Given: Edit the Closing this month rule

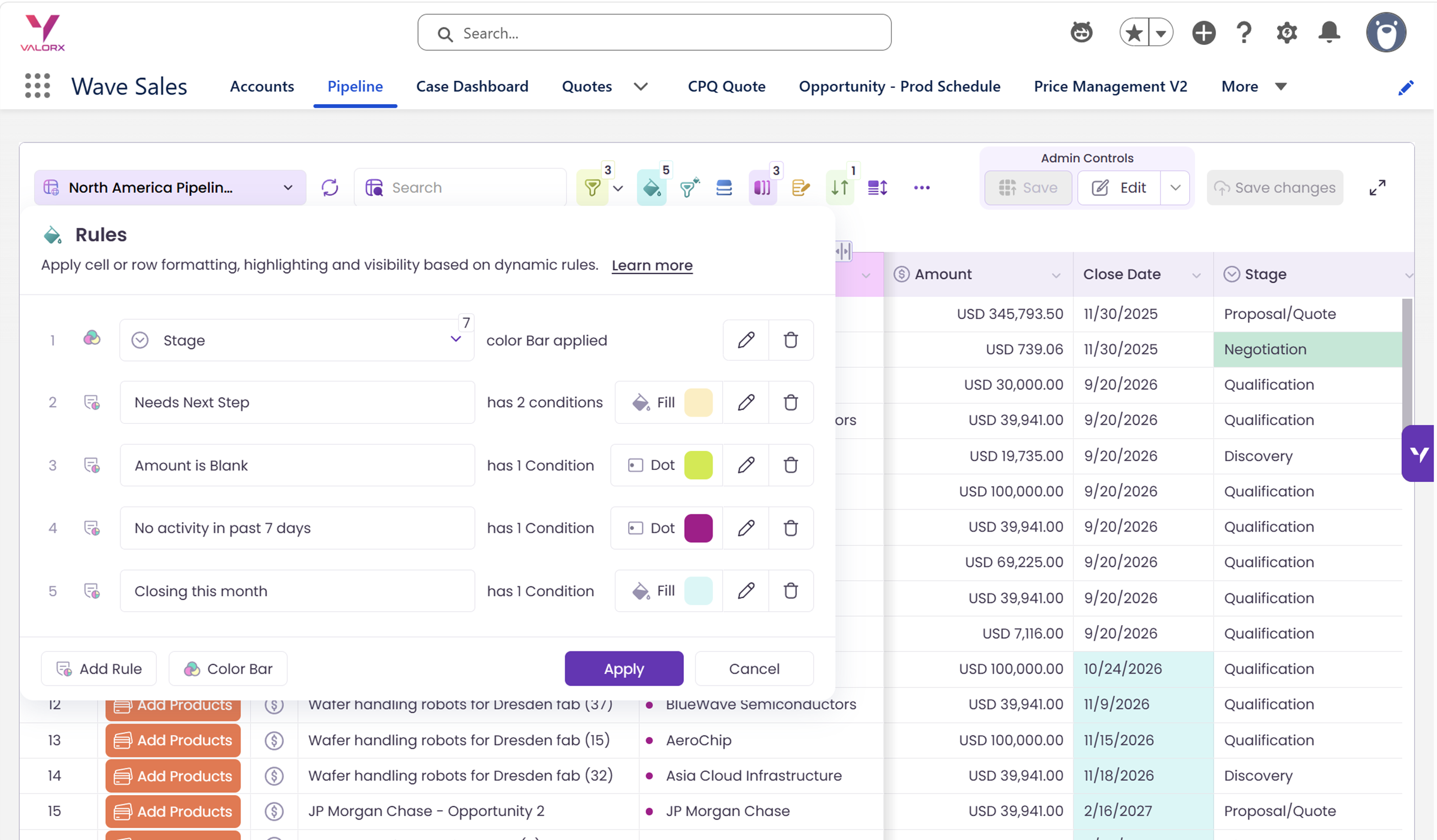Looking at the screenshot, I should click(x=746, y=591).
